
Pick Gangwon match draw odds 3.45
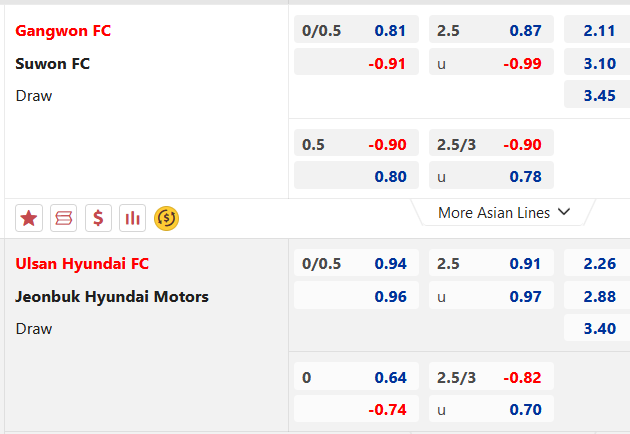tap(597, 94)
